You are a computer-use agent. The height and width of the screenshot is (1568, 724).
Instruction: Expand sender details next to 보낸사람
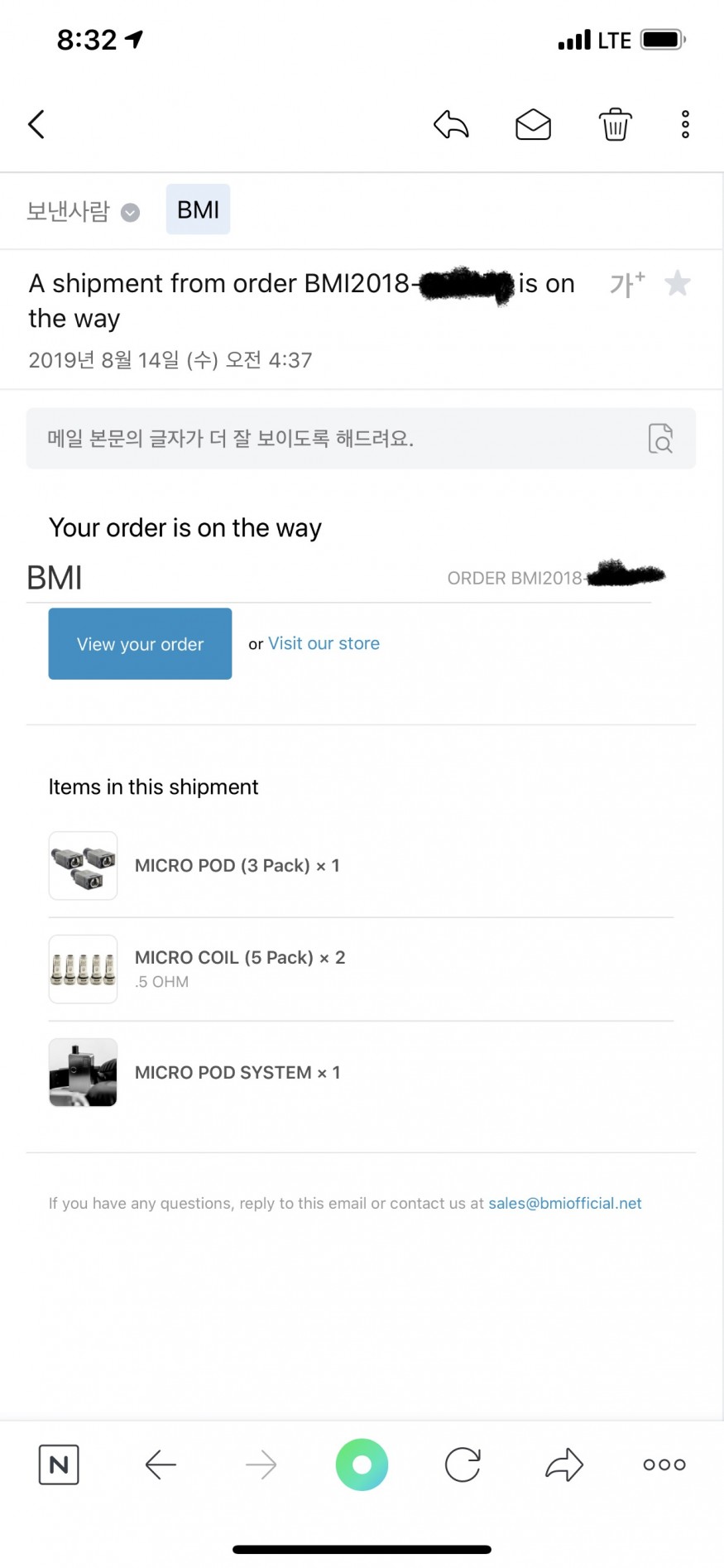(131, 213)
